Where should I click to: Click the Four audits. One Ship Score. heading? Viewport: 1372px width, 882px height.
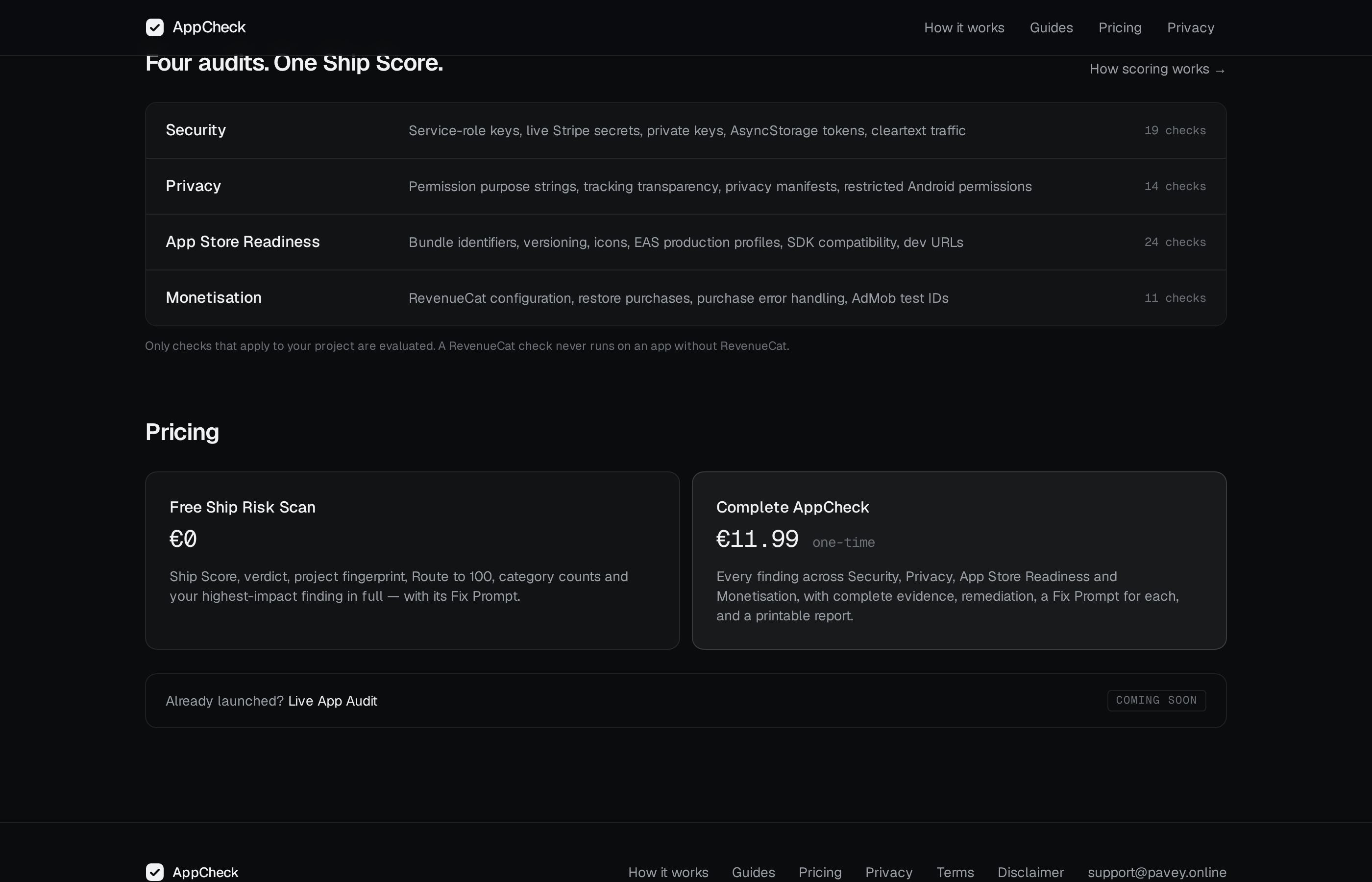point(294,63)
